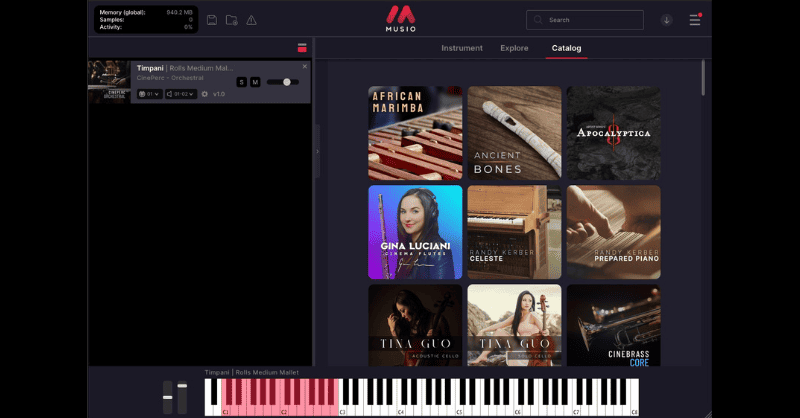Solo the Timpani instrument
The image size is (800, 418).
coord(241,82)
